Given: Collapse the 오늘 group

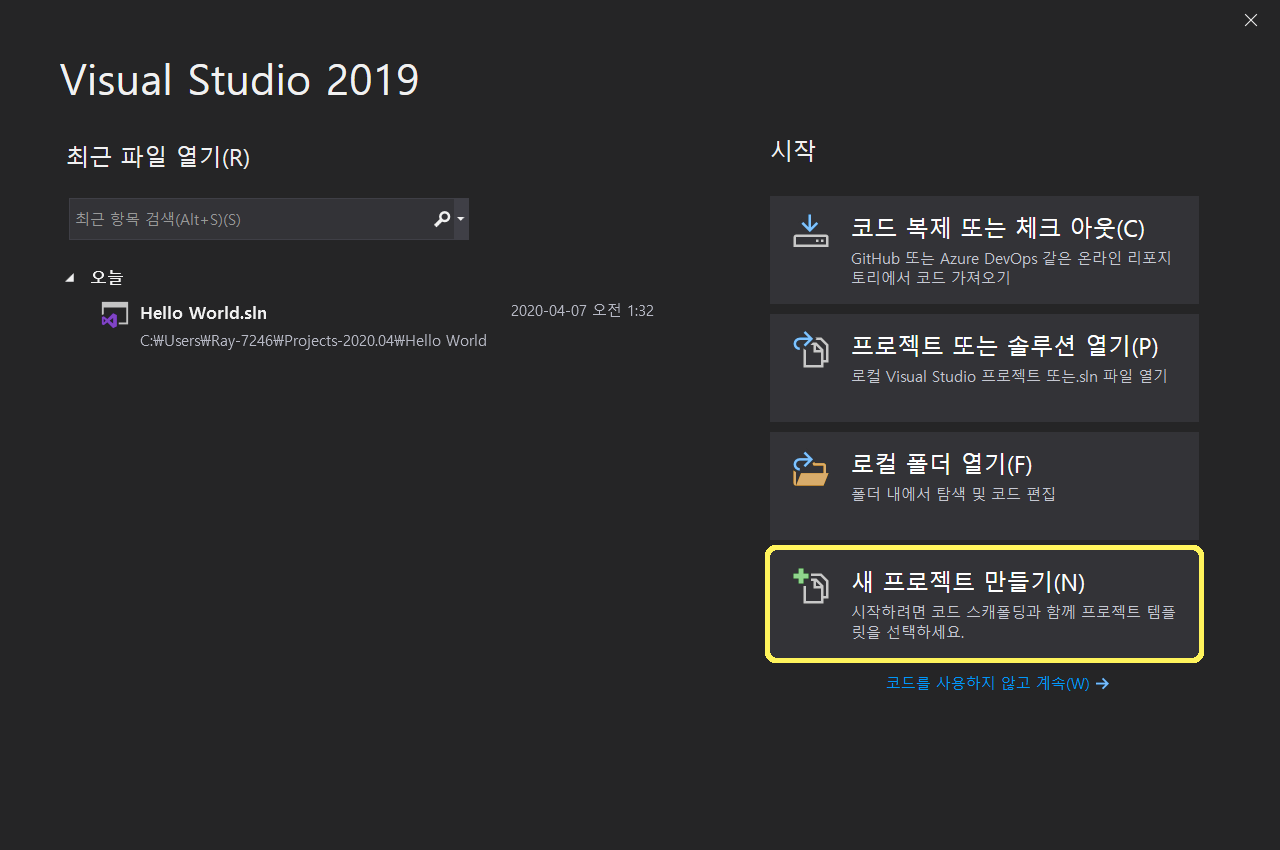Looking at the screenshot, I should (70, 277).
